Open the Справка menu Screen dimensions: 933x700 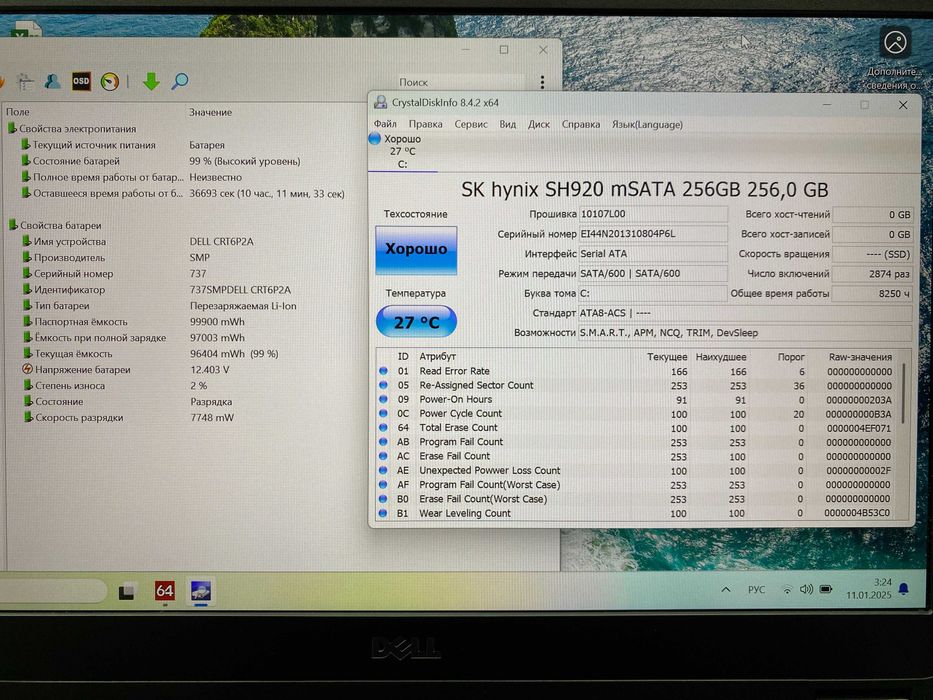pyautogui.click(x=581, y=124)
